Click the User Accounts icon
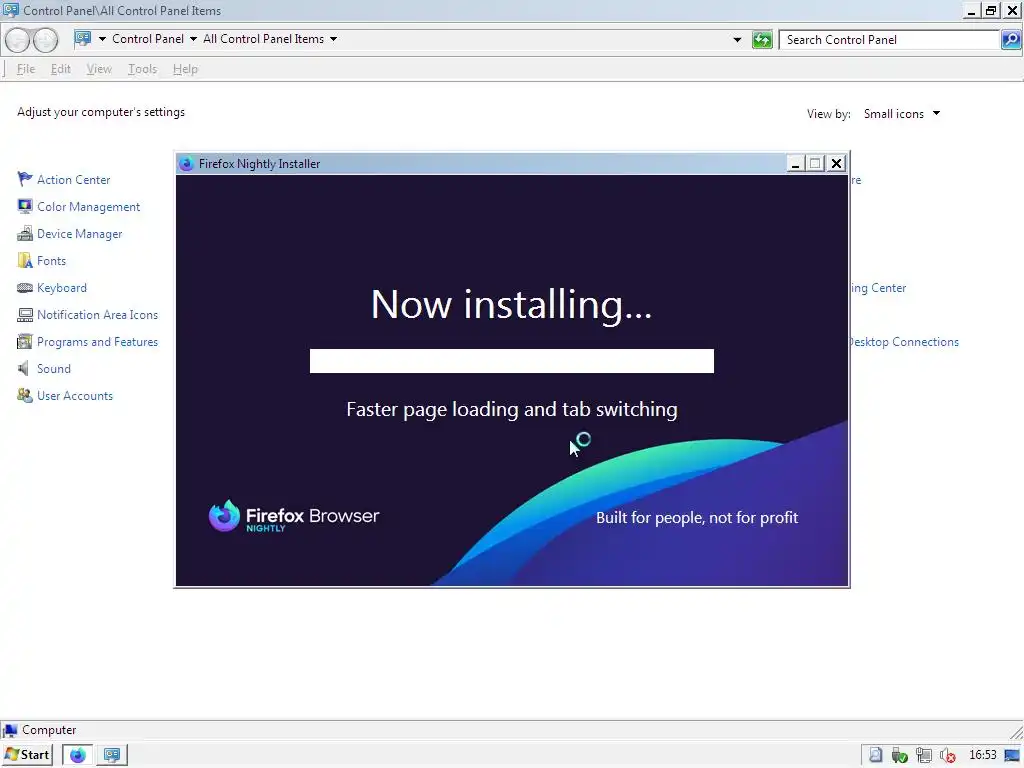 [x=25, y=396]
